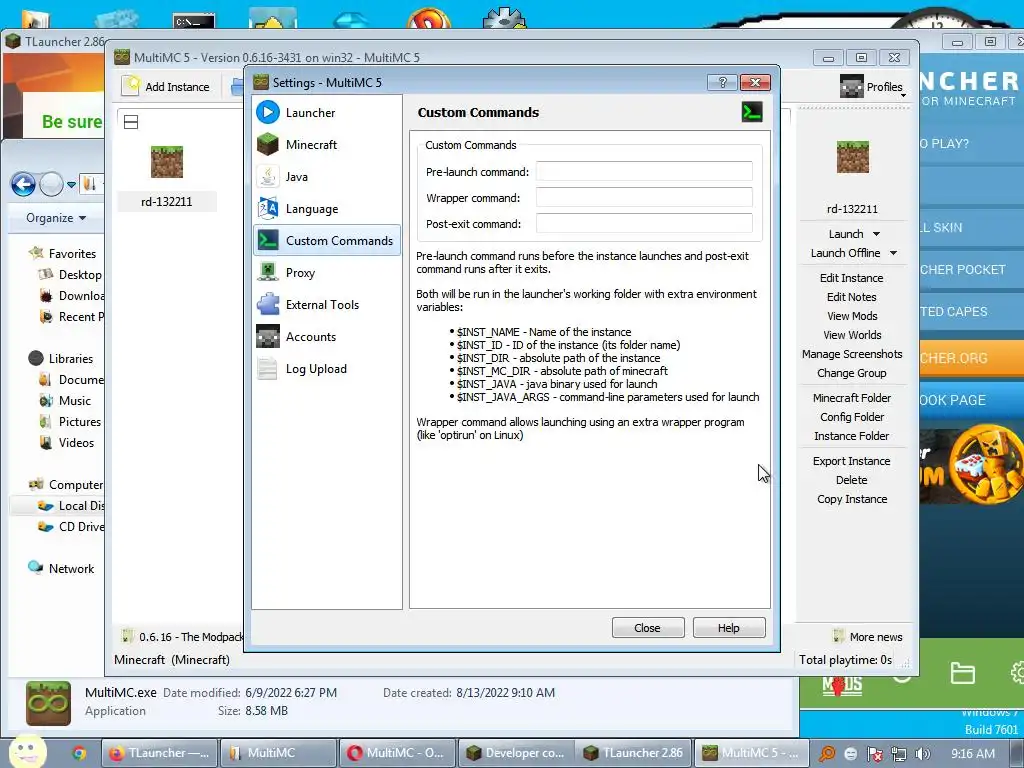Select the Custom Commands settings page
1024x768 pixels.
327,240
